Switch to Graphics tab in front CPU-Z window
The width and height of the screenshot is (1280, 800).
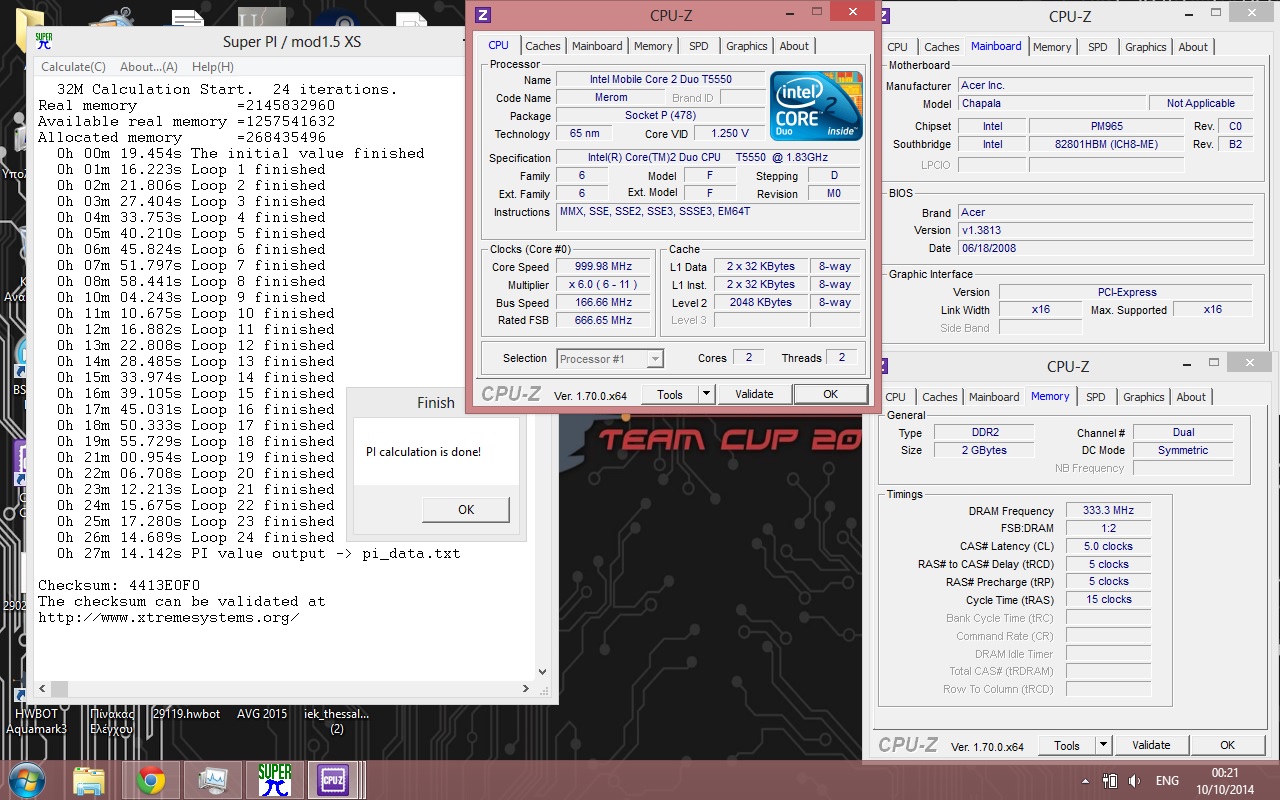pos(747,46)
